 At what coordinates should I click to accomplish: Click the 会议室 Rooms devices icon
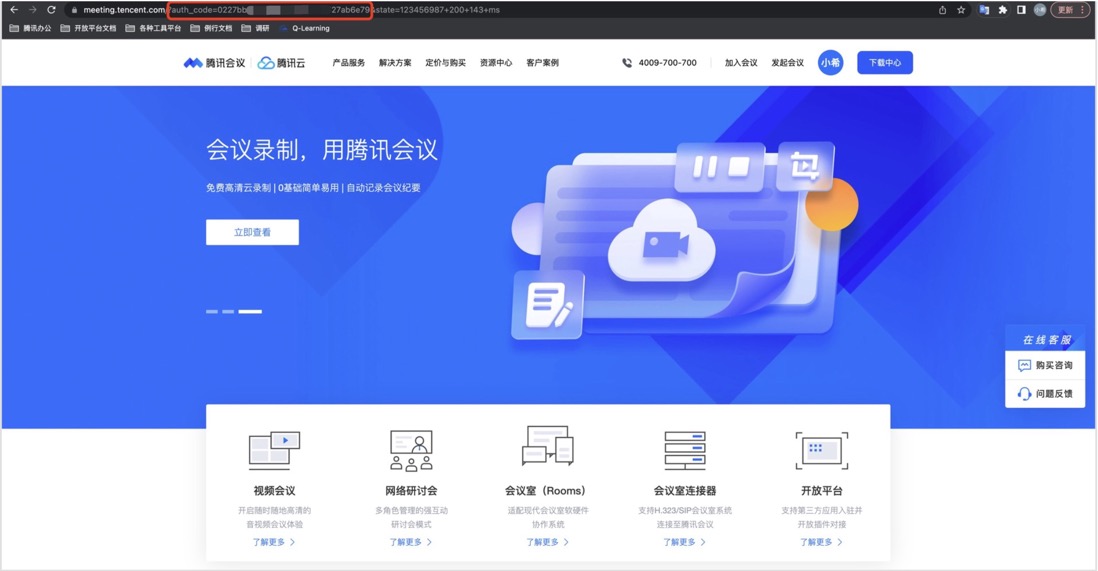point(548,446)
